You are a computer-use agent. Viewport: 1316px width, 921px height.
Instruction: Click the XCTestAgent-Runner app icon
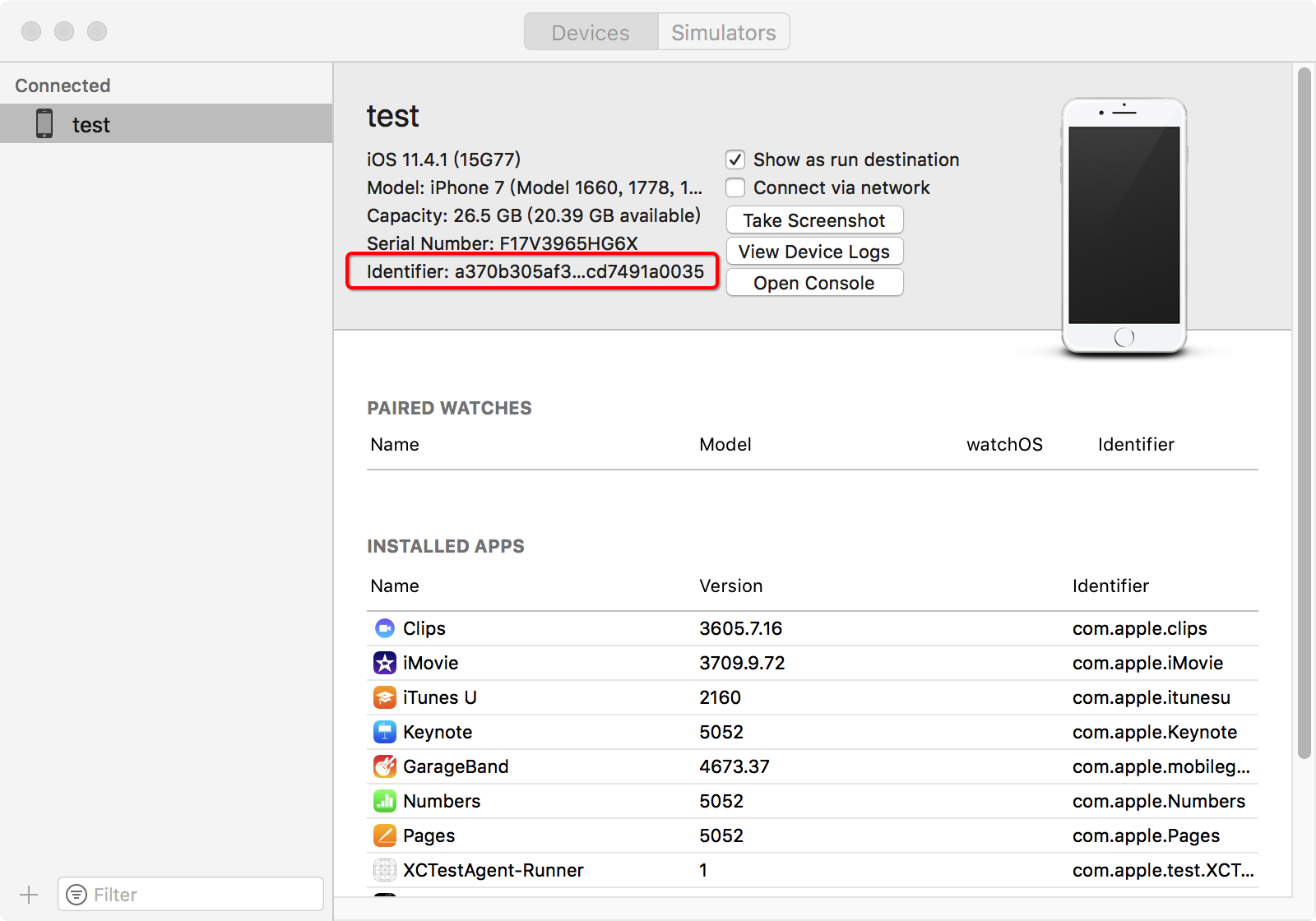384,870
